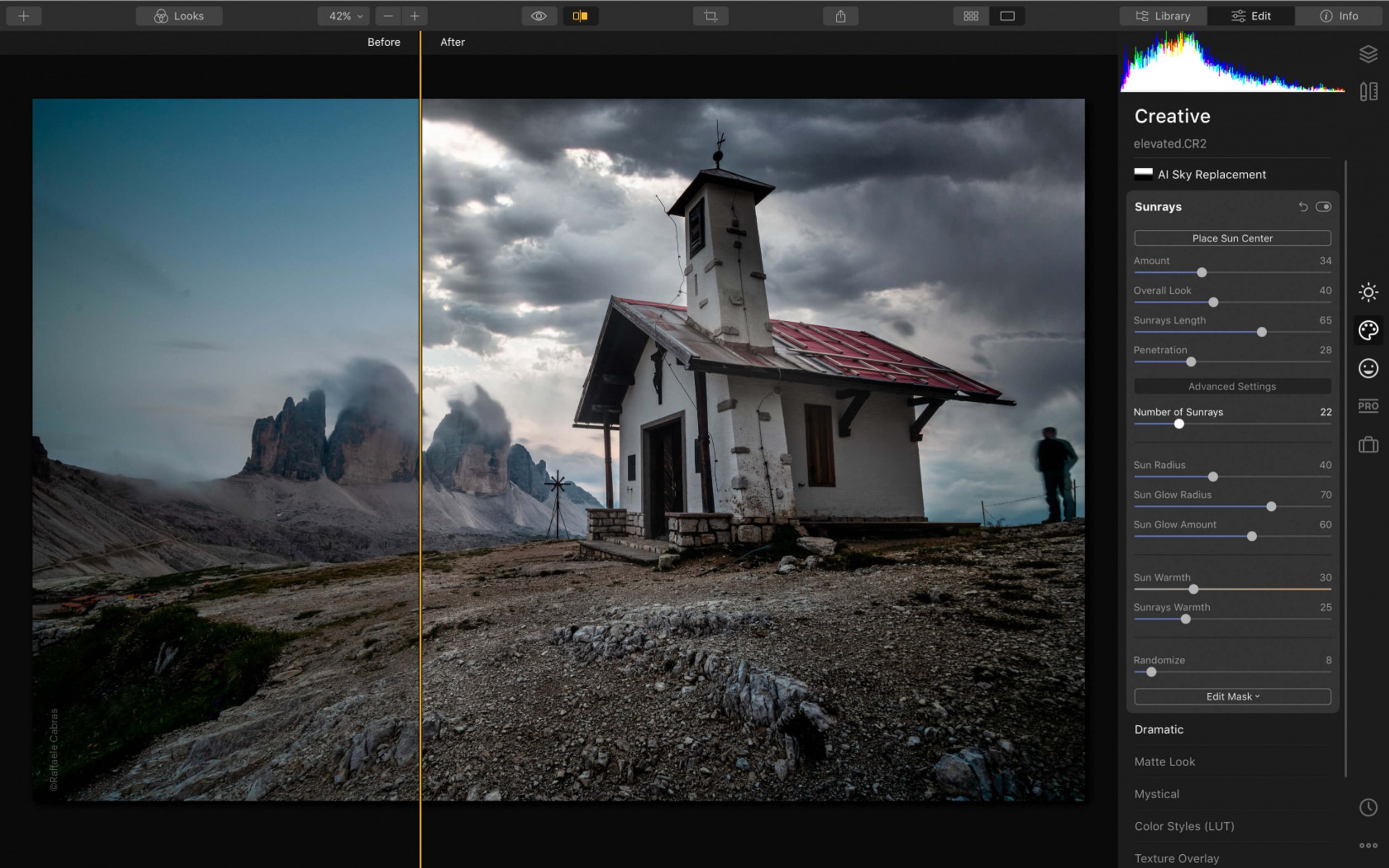Toggle the before/after split view
Viewport: 1389px width, 868px height.
point(580,16)
